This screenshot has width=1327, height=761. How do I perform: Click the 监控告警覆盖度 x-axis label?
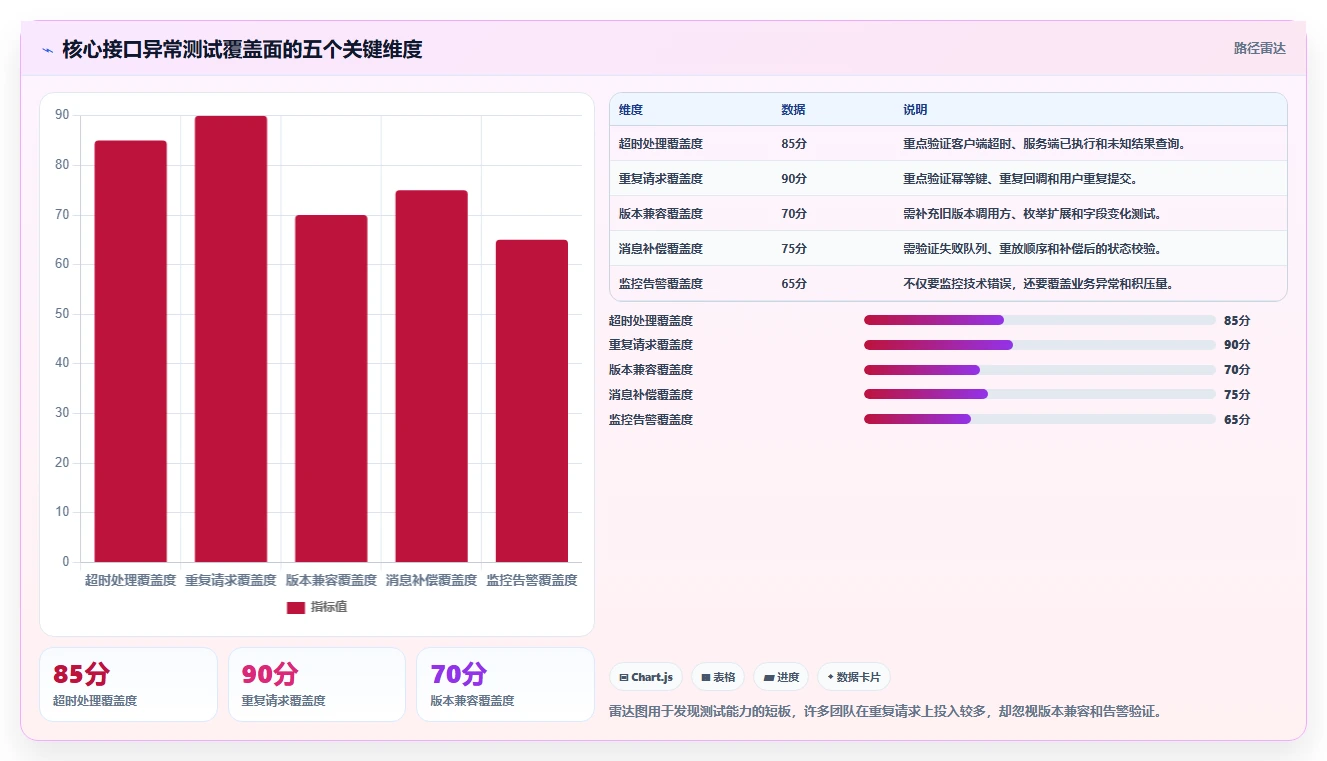532,580
